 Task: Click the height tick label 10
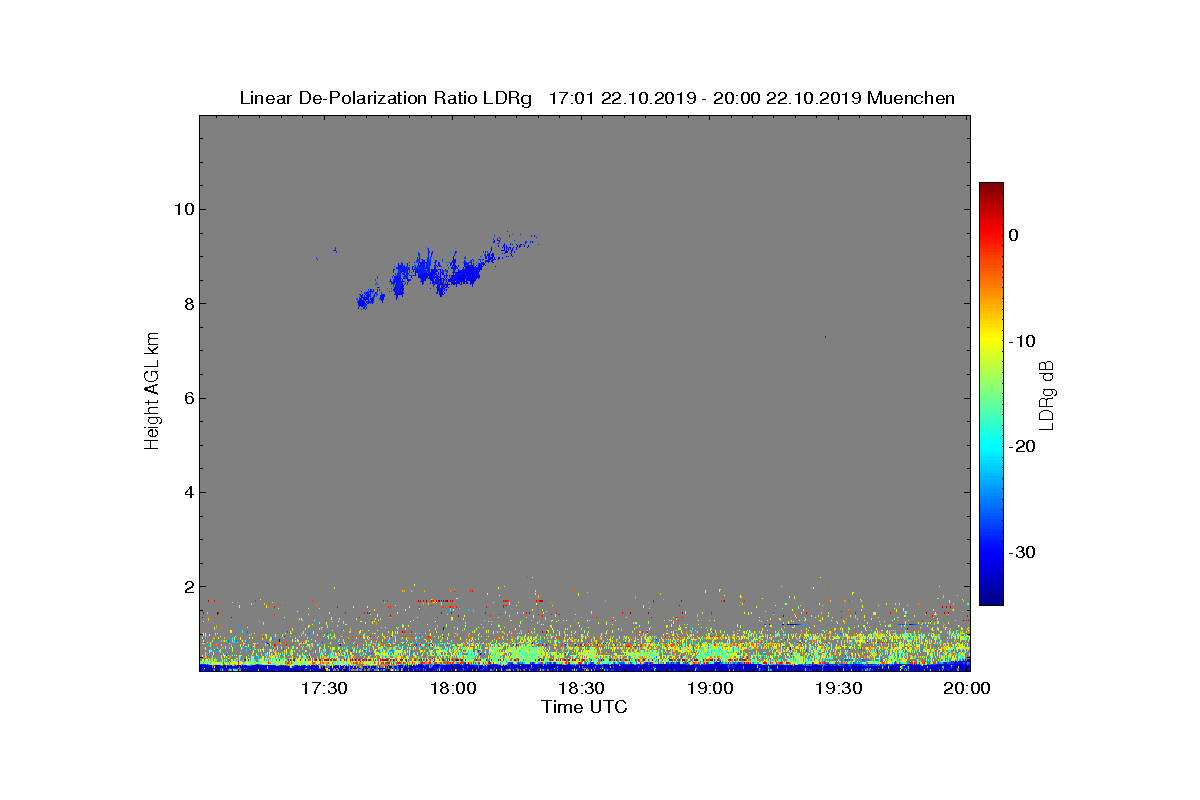click(x=183, y=209)
